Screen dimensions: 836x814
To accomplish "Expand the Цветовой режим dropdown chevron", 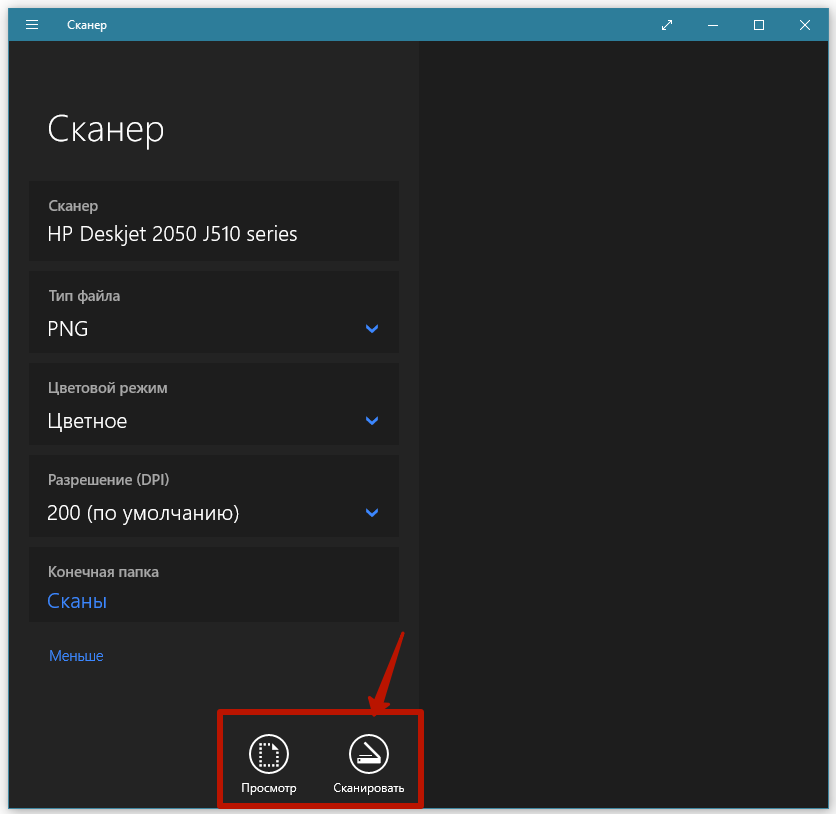I will [372, 421].
